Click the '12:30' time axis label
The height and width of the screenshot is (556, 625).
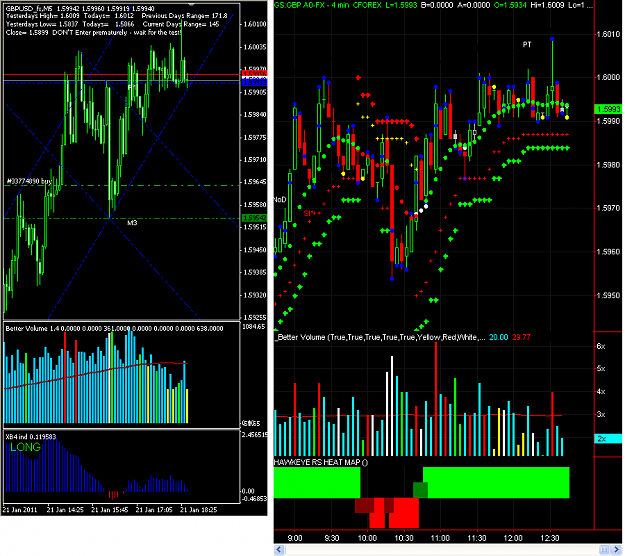[550, 538]
